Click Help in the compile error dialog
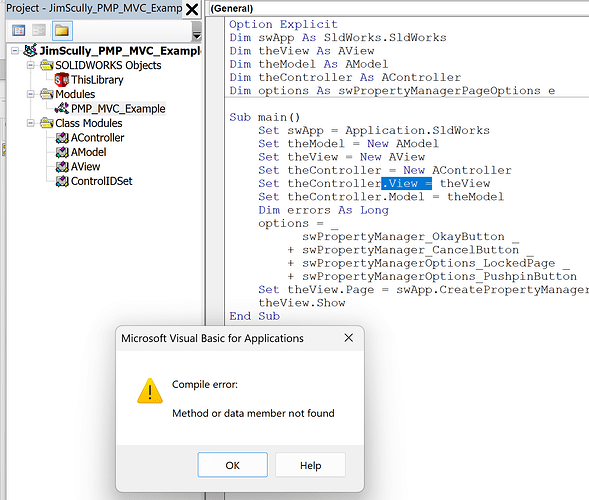This screenshot has height=500, width=589. (x=310, y=465)
